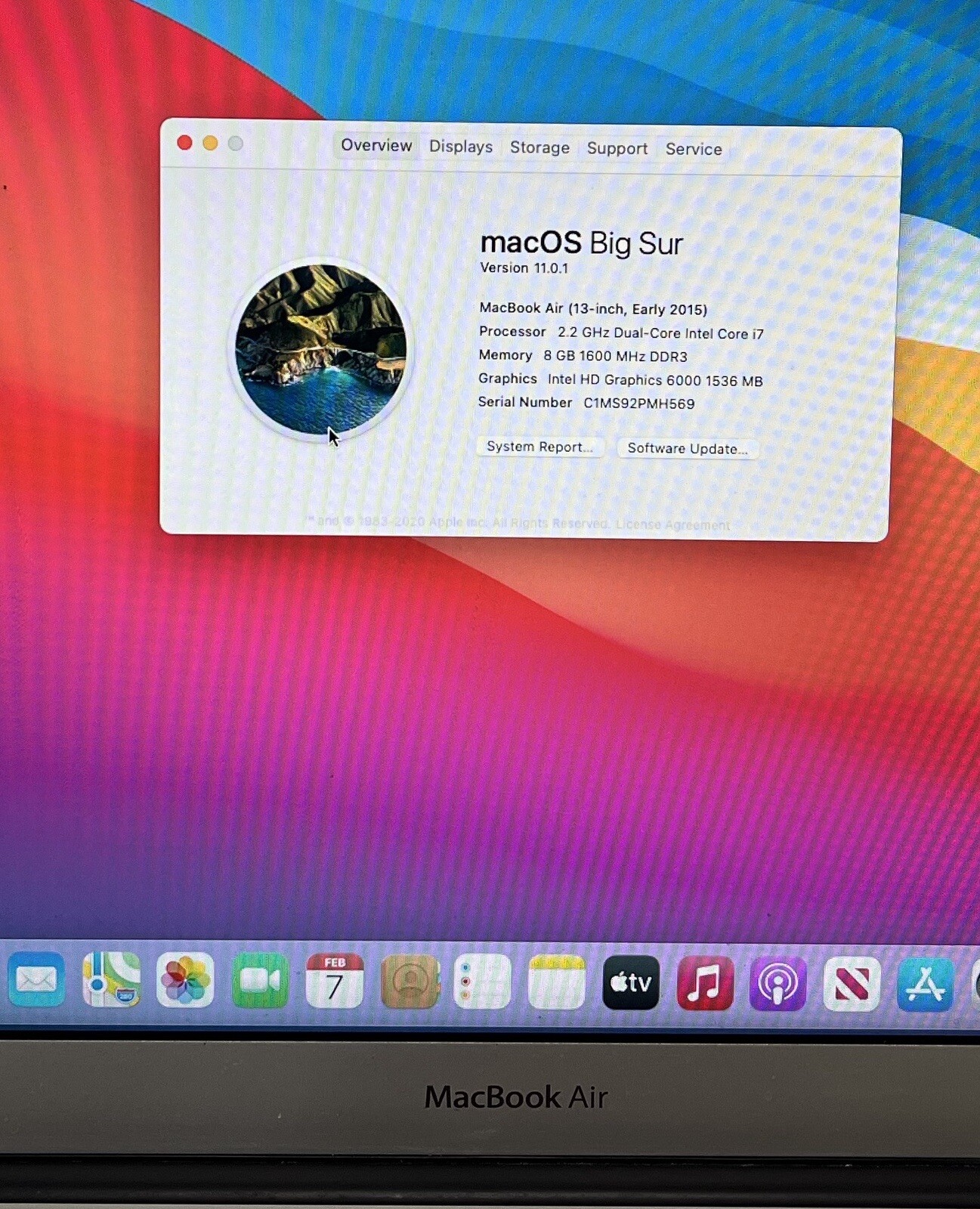980x1209 pixels.
Task: Open the Storage tab
Action: tap(539, 147)
